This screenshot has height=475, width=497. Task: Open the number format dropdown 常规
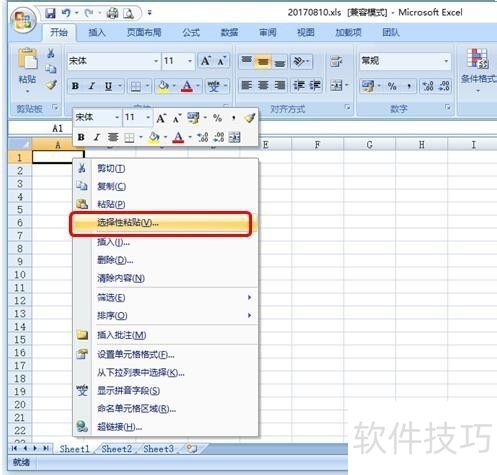446,61
